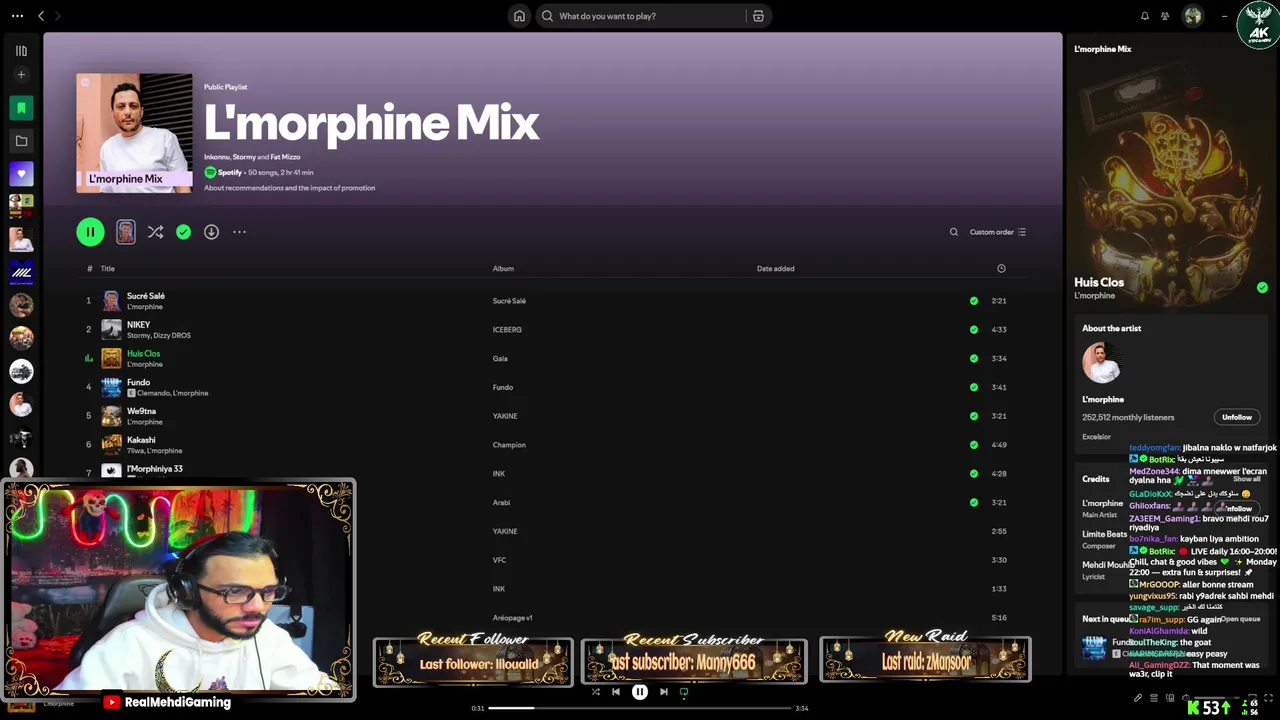1280x720 pixels.
Task: Open the three-dot app menu at top left
Action: click(x=17, y=16)
